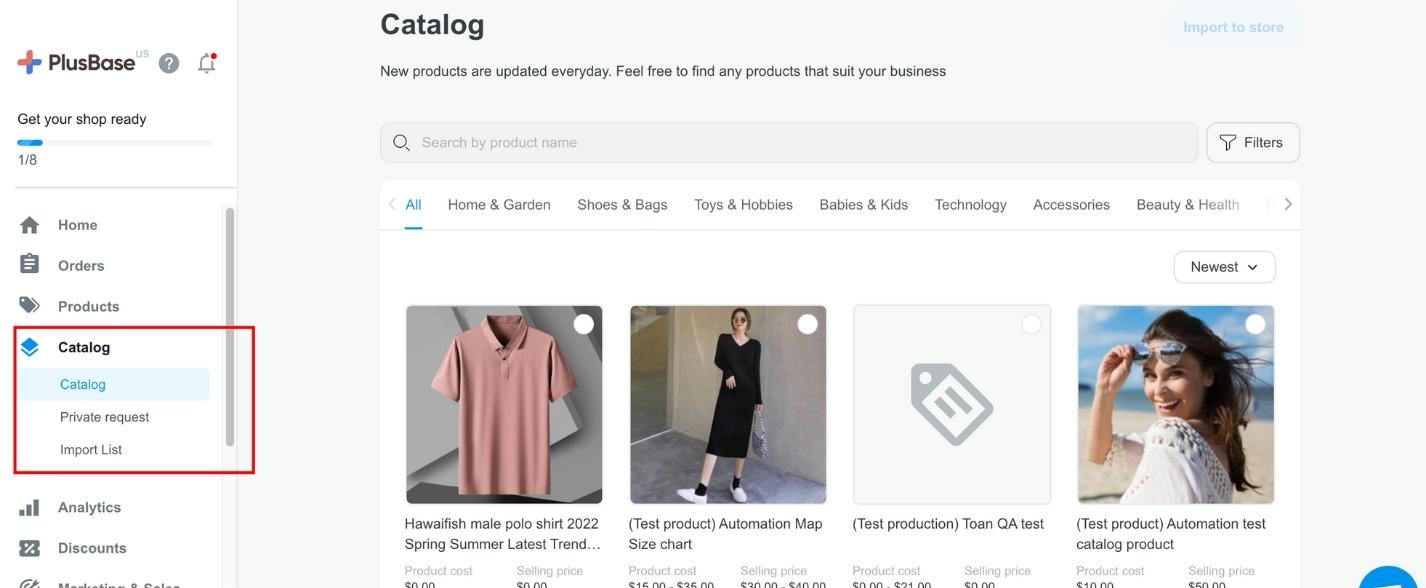Select the Automation Map Size chart checkbox

click(807, 324)
